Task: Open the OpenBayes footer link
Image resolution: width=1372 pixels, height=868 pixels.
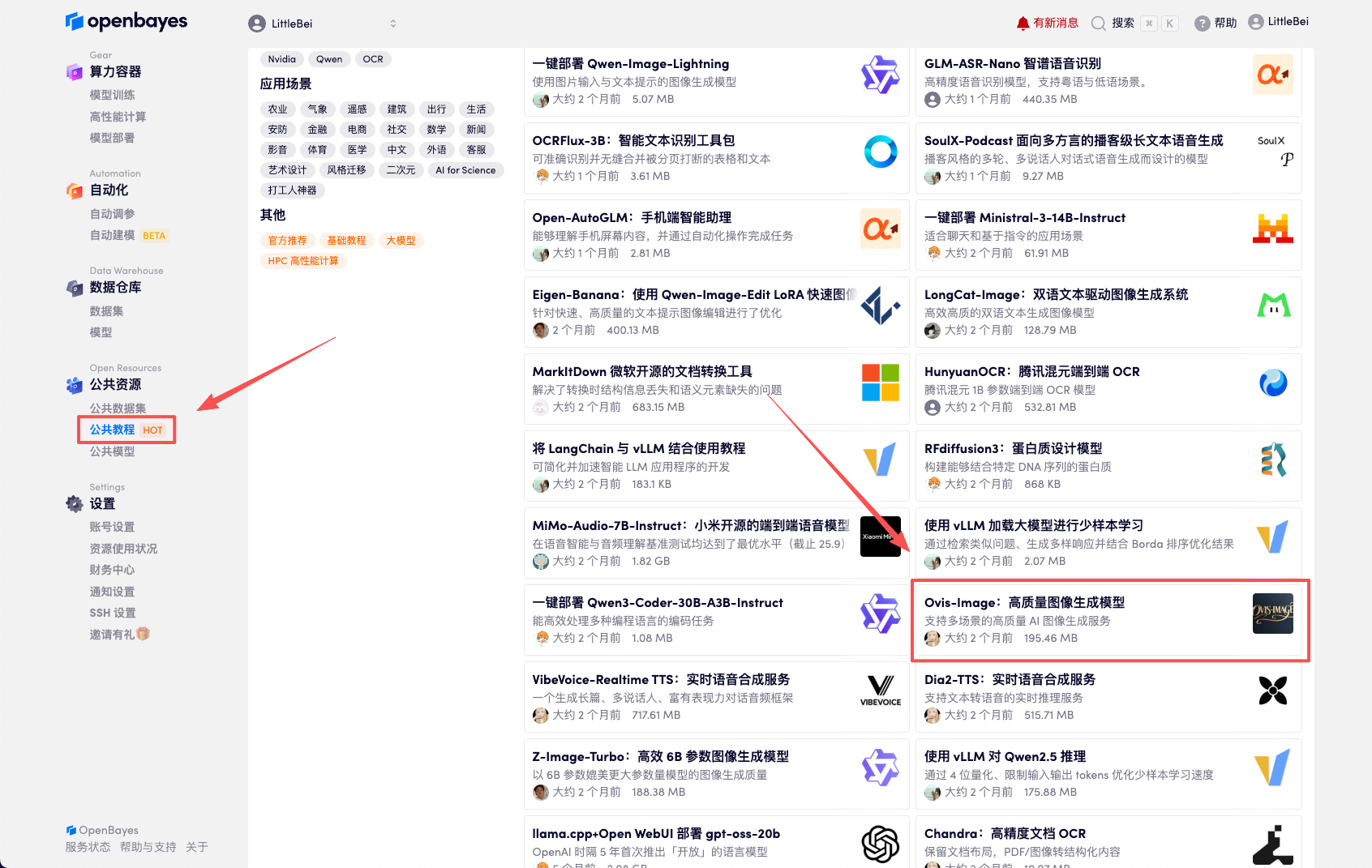Action: [102, 830]
